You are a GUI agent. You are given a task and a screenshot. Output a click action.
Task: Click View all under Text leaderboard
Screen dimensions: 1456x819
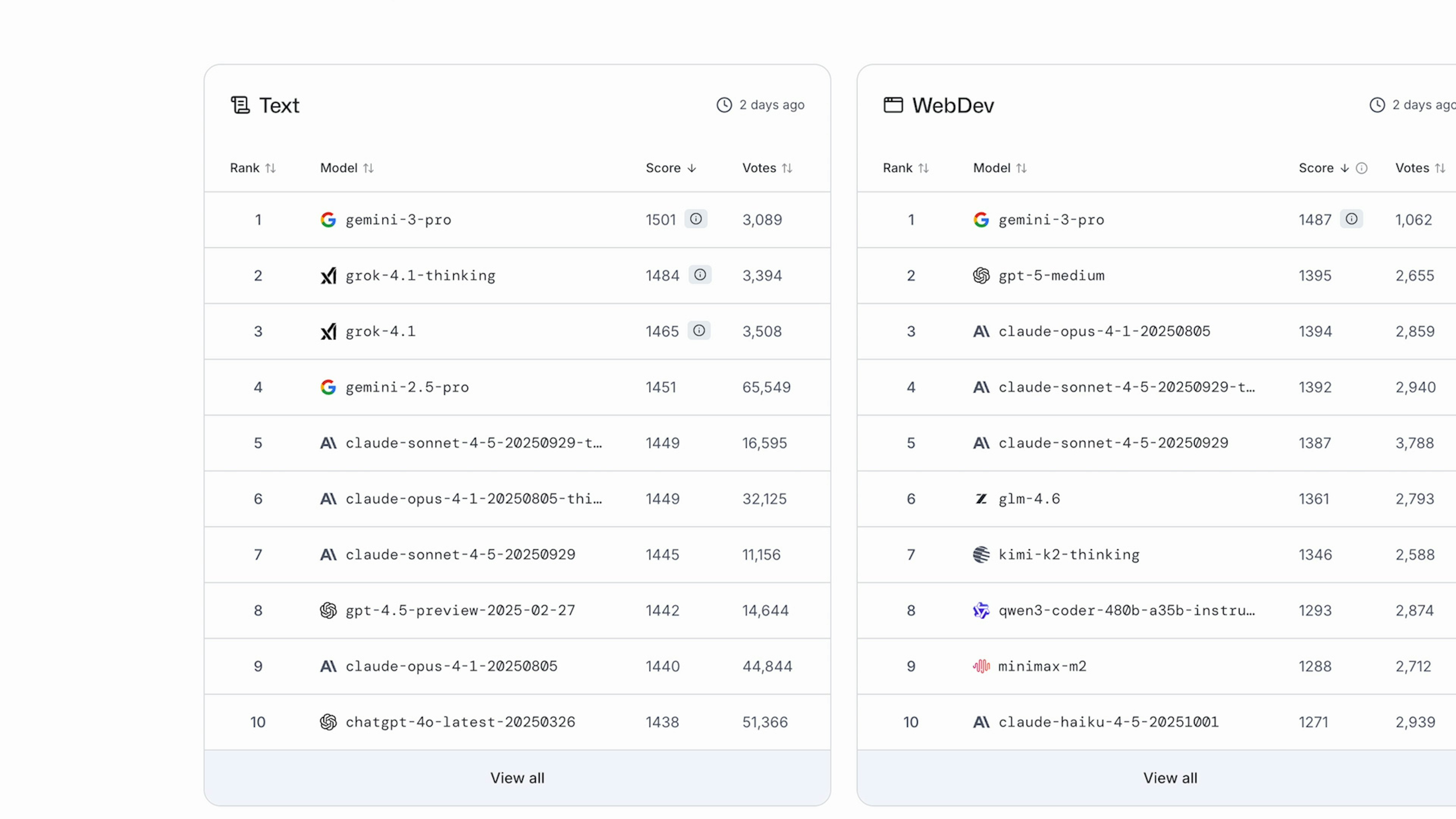tap(517, 778)
